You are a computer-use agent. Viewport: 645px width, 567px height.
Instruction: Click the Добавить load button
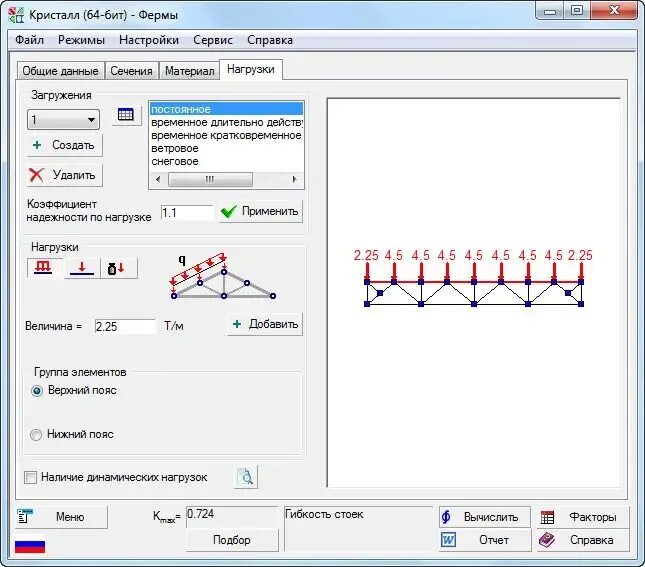(265, 324)
